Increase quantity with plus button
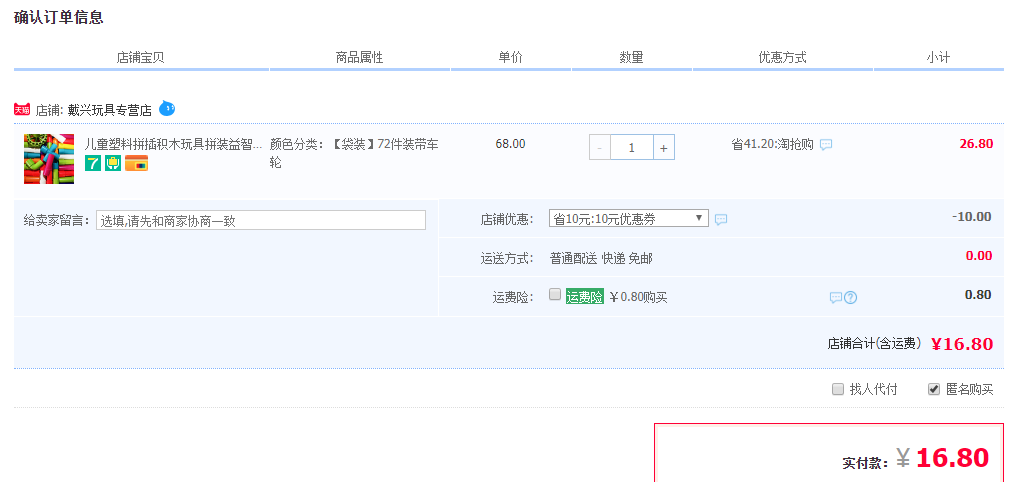Image resolution: width=1012 pixels, height=482 pixels. [x=663, y=148]
